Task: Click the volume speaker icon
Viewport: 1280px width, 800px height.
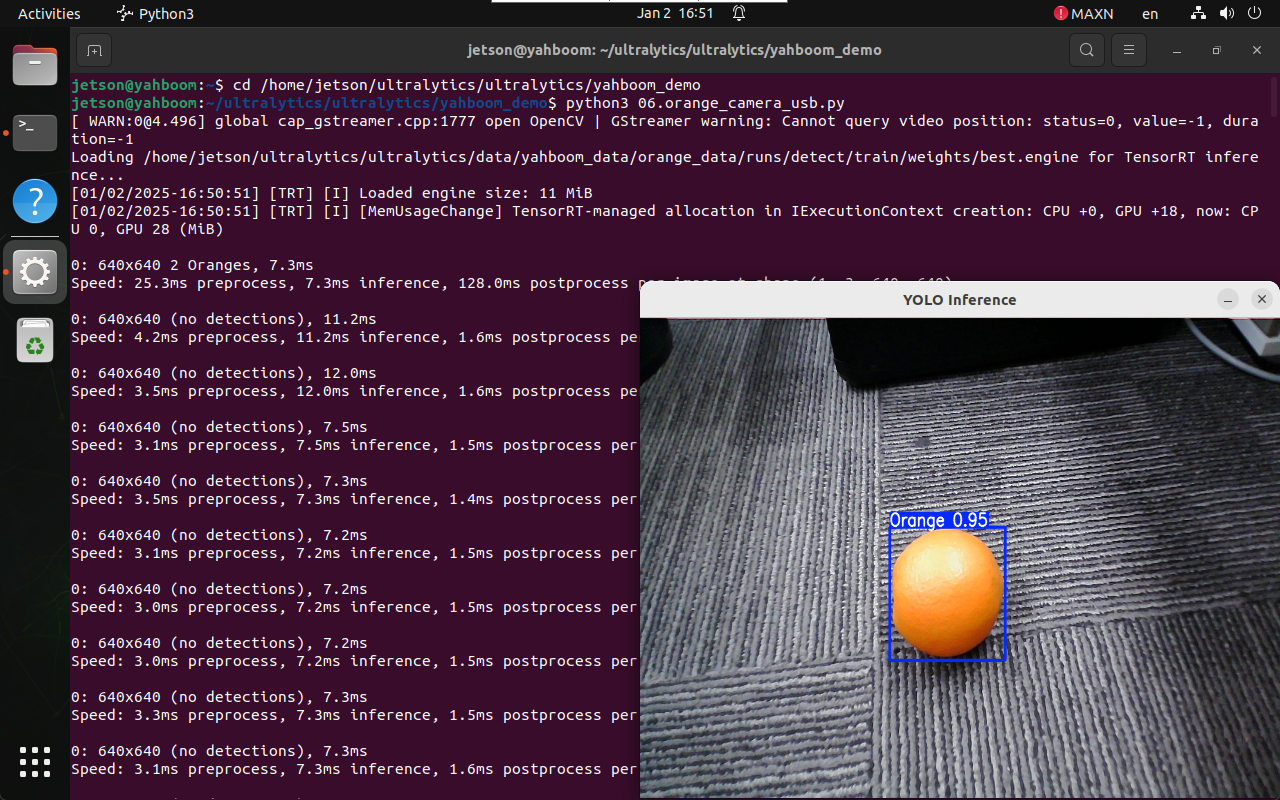Action: click(x=1225, y=14)
